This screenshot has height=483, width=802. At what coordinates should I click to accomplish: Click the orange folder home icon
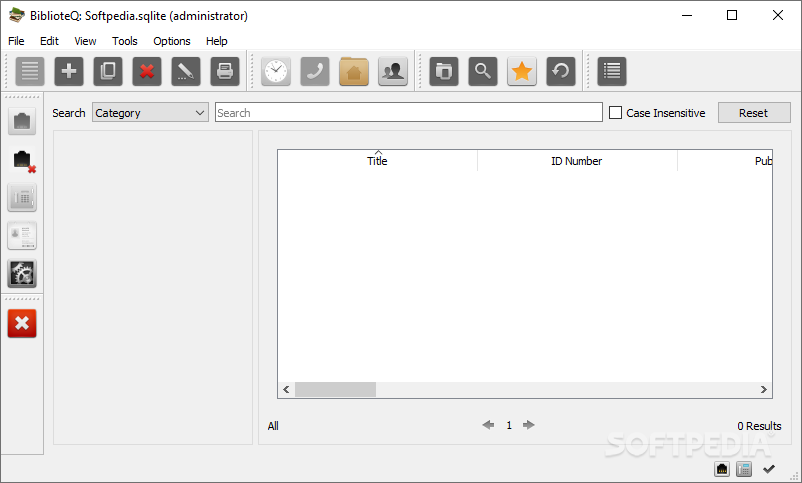354,71
